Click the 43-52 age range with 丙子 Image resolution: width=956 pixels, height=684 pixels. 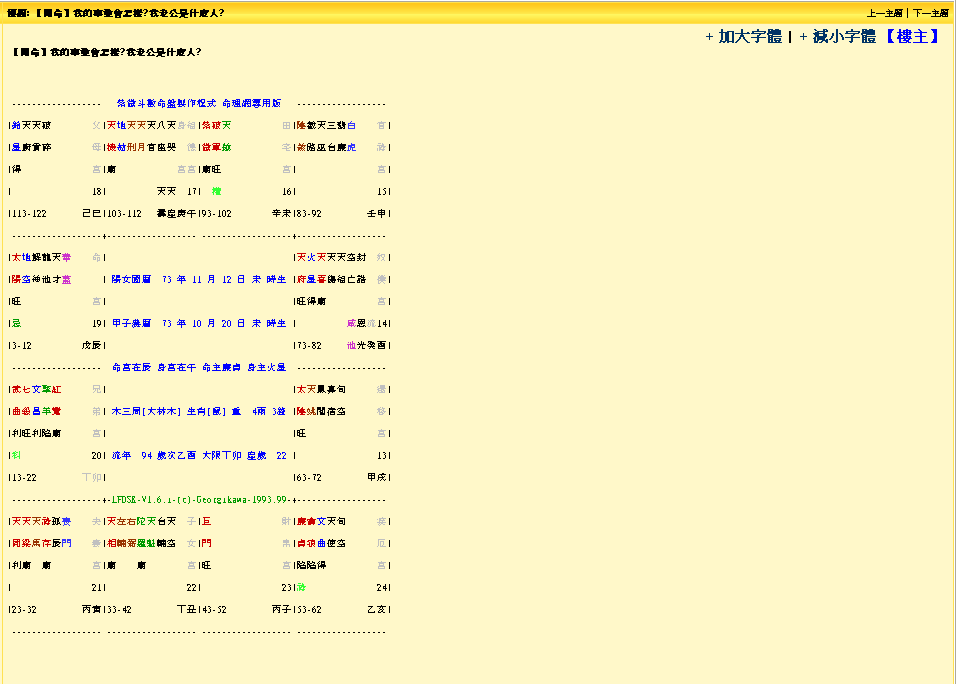point(215,609)
